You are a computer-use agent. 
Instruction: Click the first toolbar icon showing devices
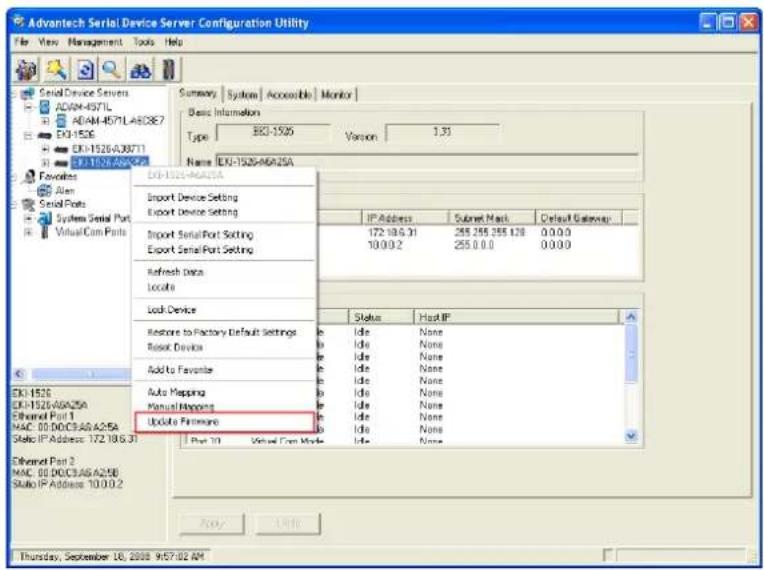pyautogui.click(x=26, y=69)
